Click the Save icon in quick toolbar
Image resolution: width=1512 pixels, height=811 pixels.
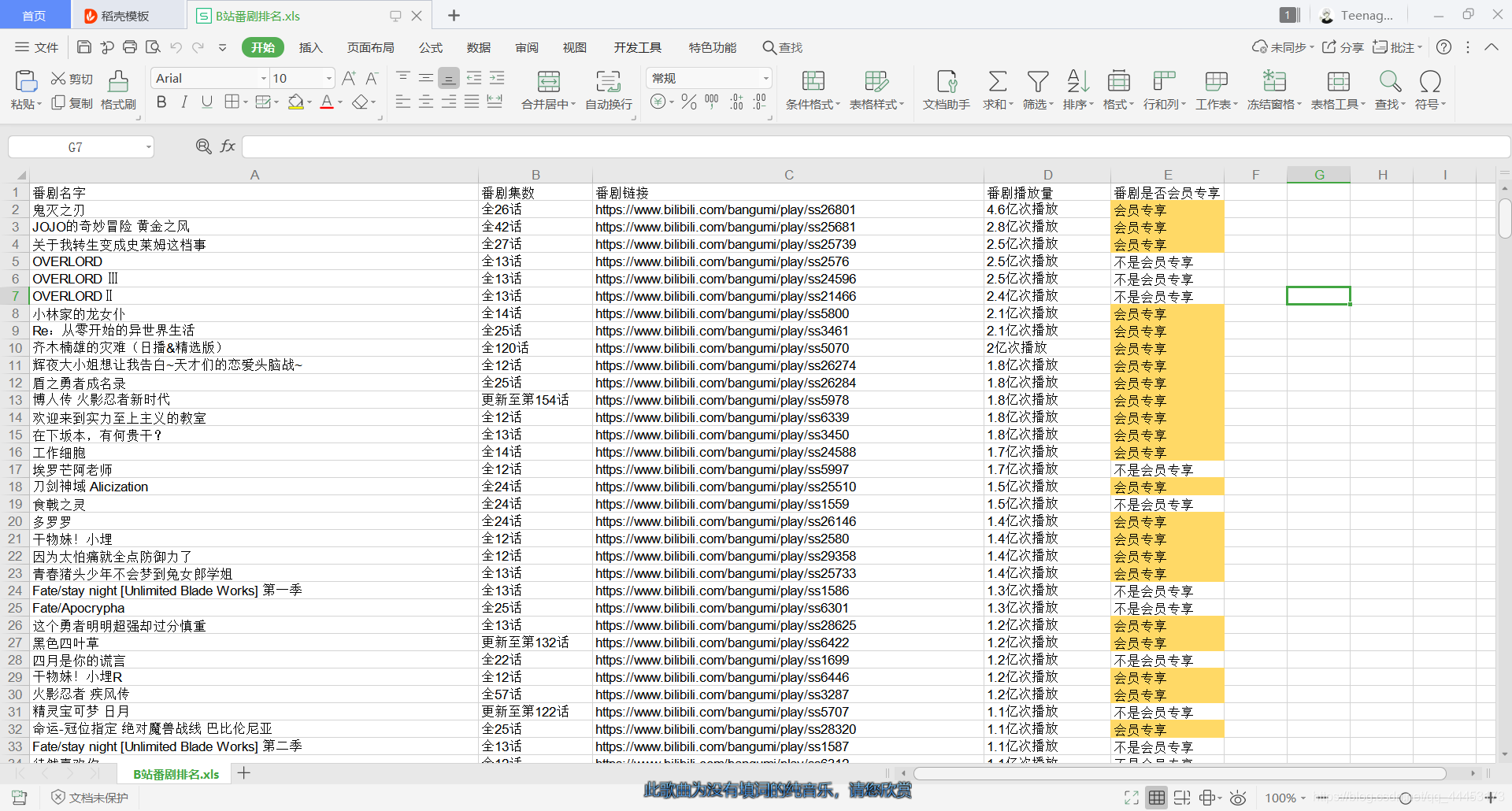[x=84, y=47]
